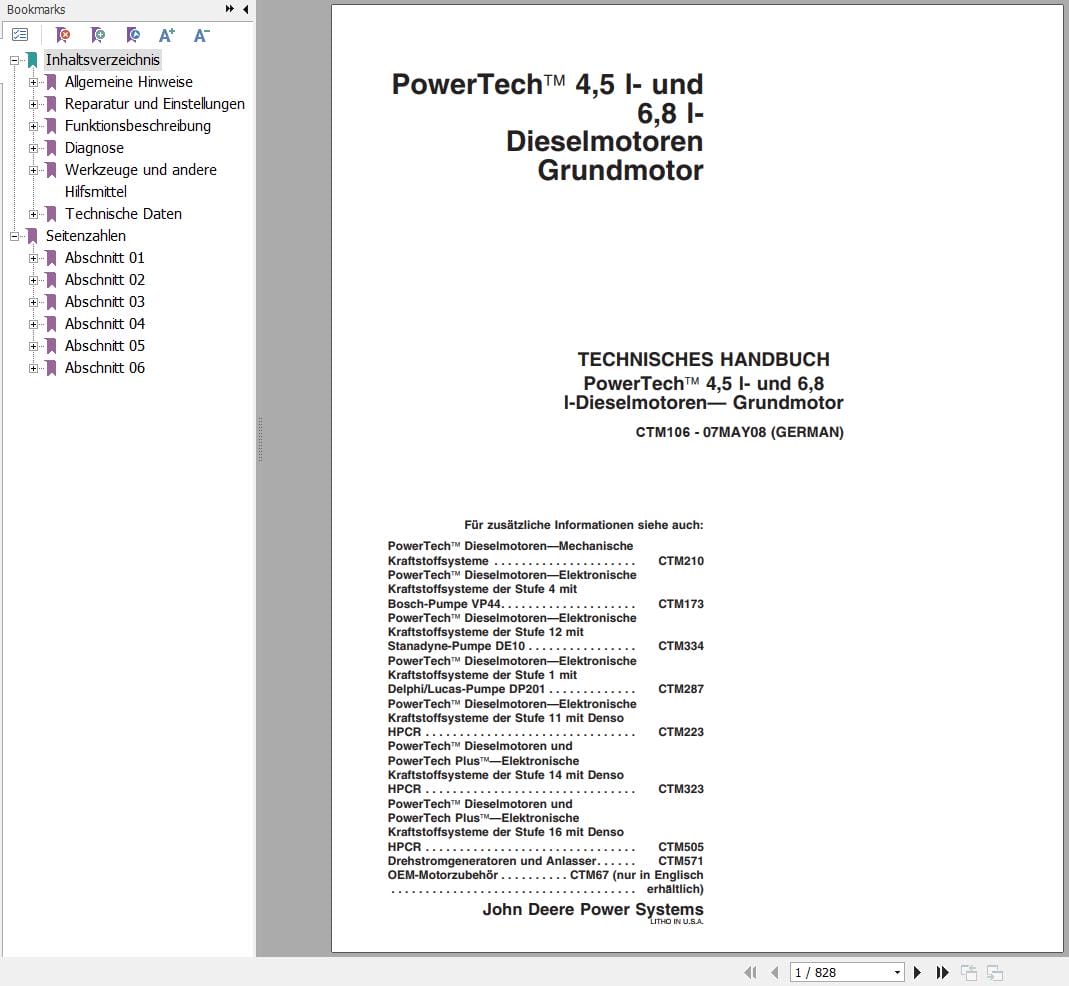Screen dimensions: 1069x986
Task: Open Abschnitt 03 bookmark
Action: (x=104, y=301)
